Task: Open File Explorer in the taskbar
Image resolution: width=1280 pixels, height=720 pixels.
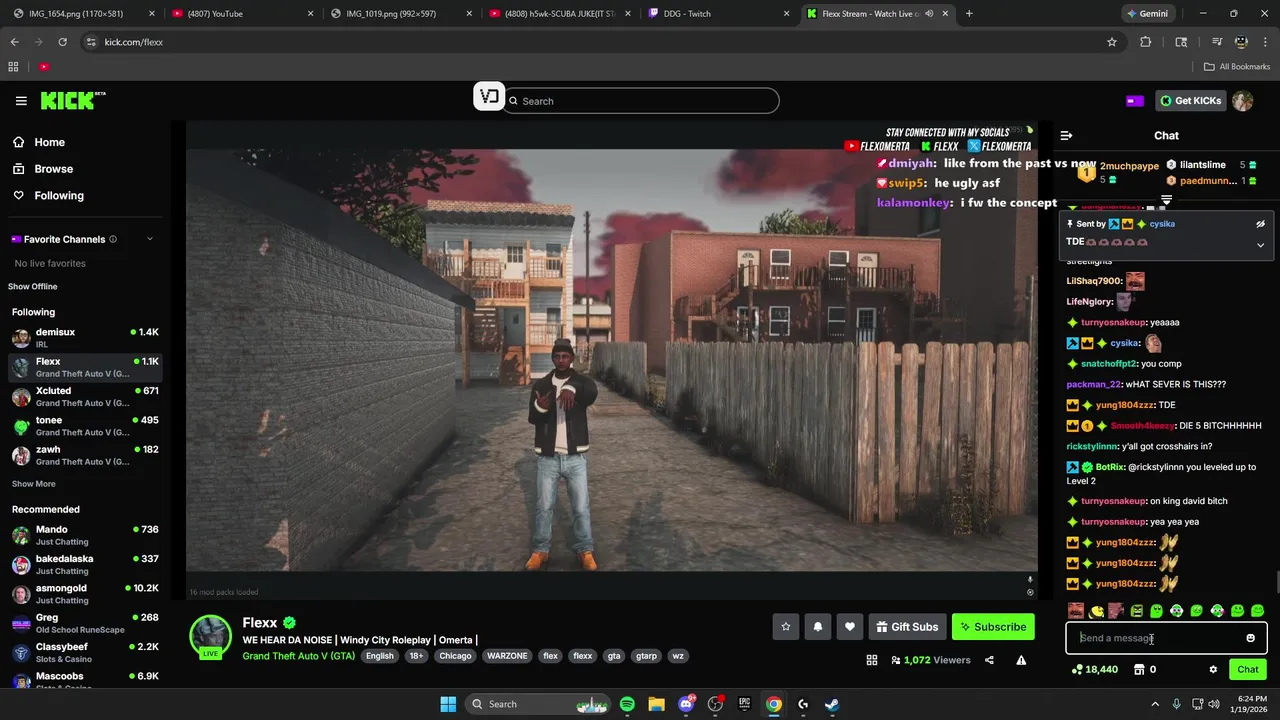Action: 656,704
